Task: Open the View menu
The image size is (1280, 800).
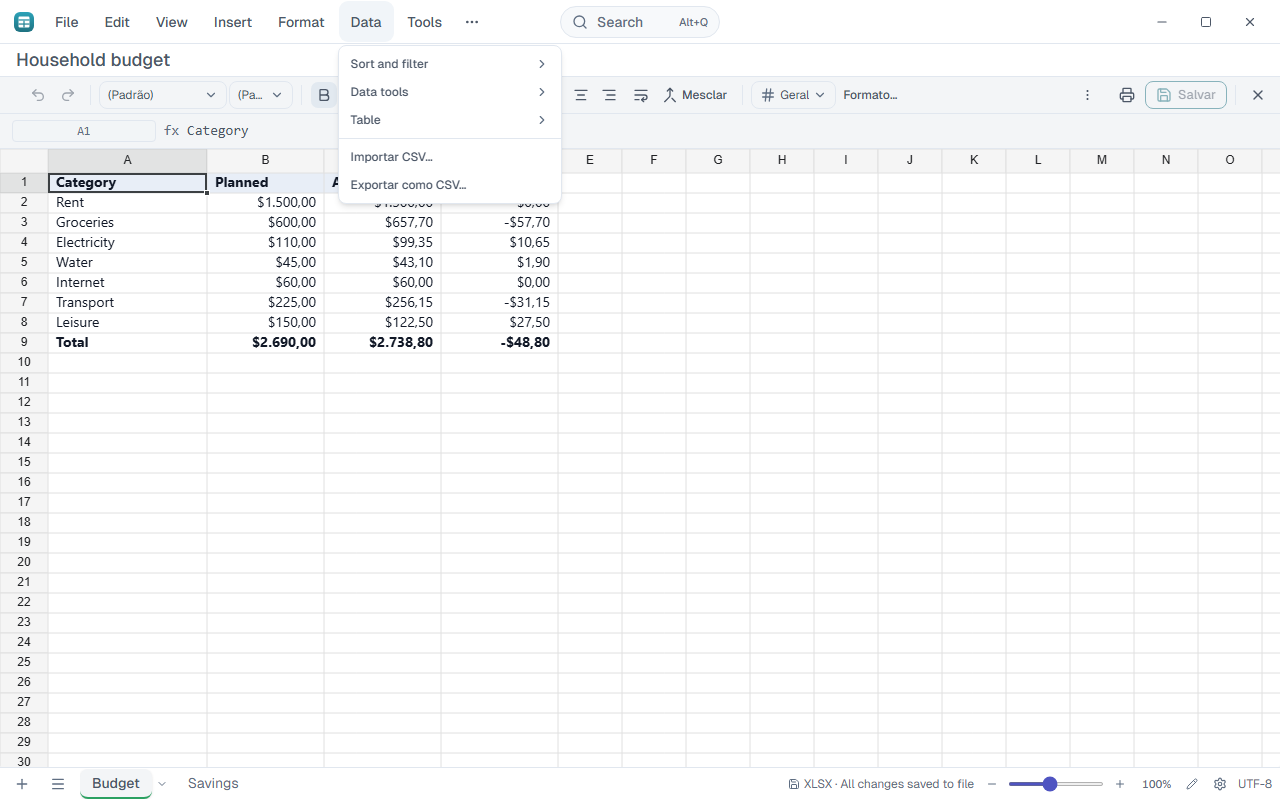Action: (172, 22)
